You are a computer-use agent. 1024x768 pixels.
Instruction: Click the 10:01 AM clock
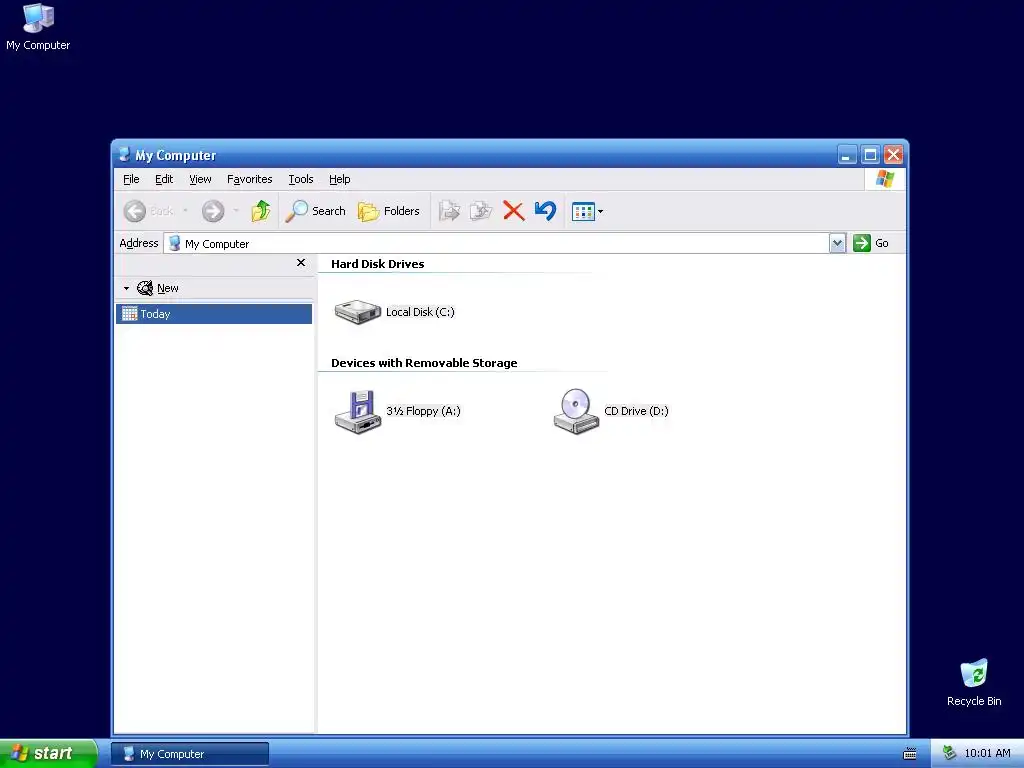pyautogui.click(x=987, y=753)
